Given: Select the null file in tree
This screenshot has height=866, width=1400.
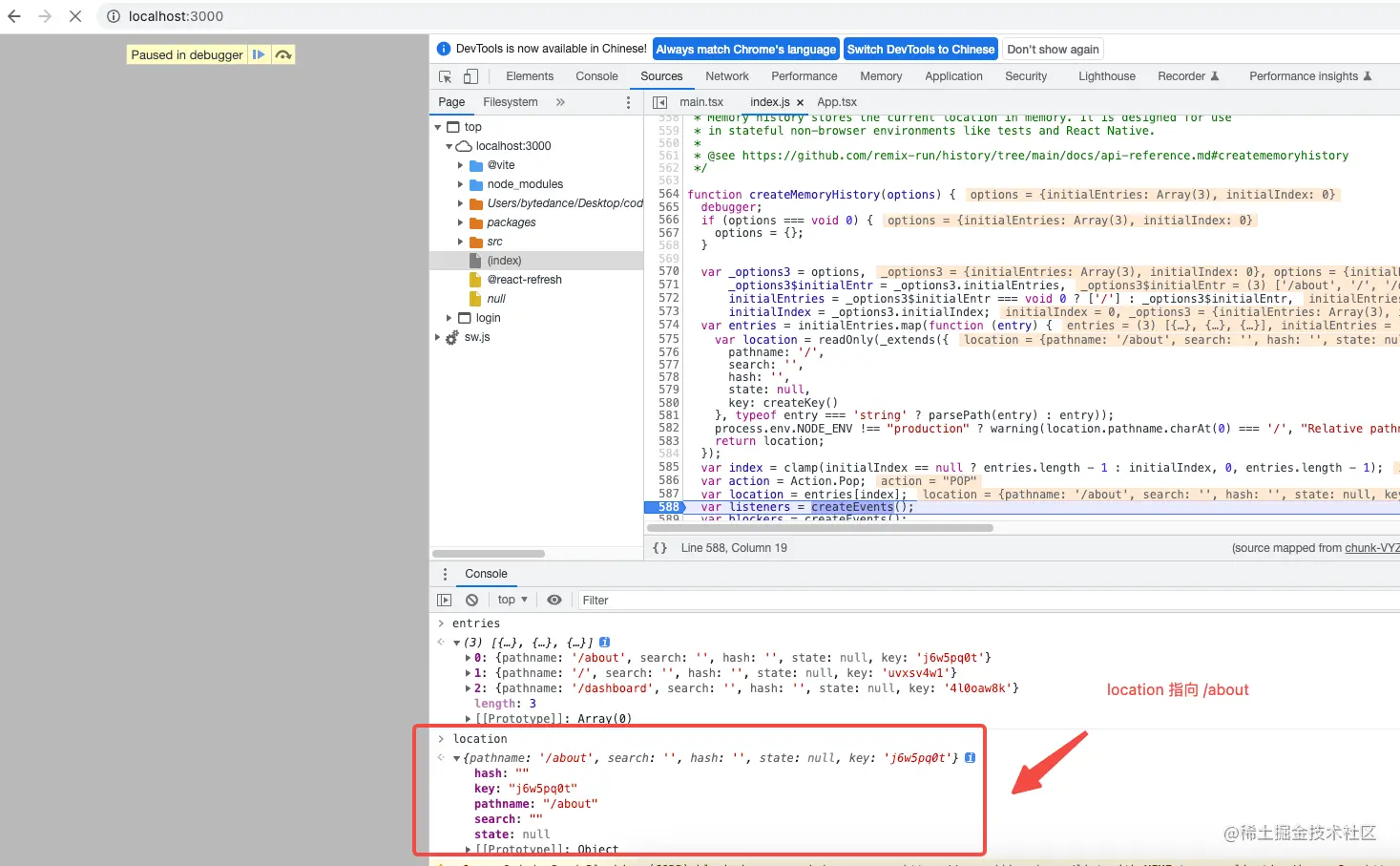Looking at the screenshot, I should pos(495,299).
